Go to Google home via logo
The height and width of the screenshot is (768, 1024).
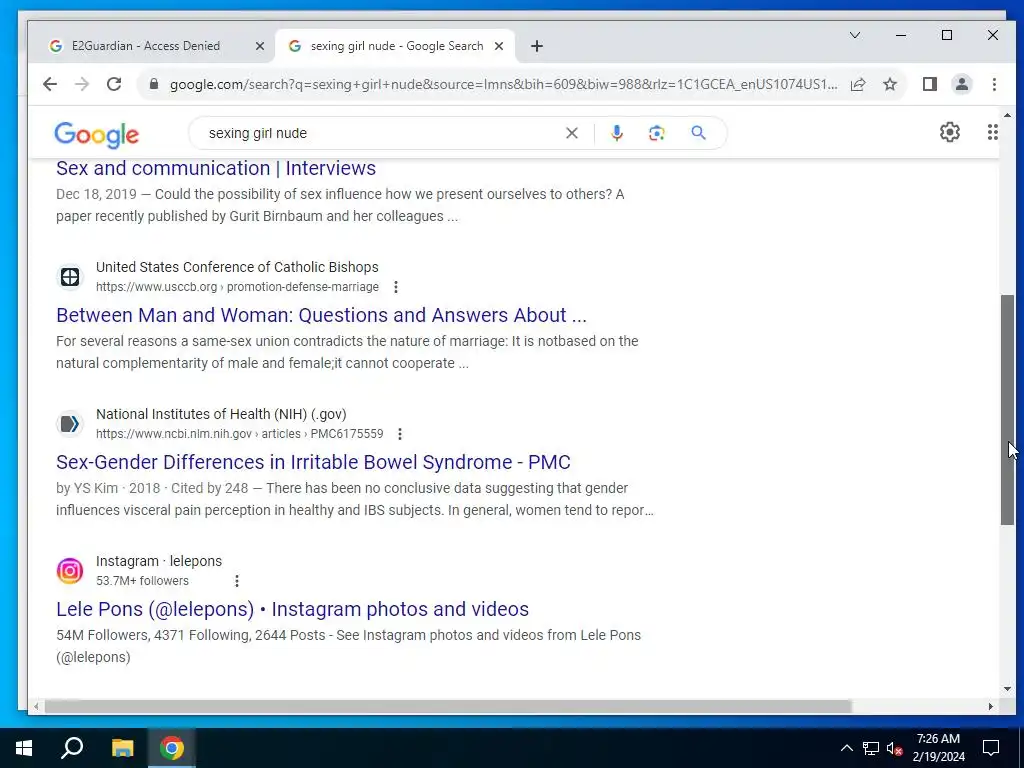97,135
